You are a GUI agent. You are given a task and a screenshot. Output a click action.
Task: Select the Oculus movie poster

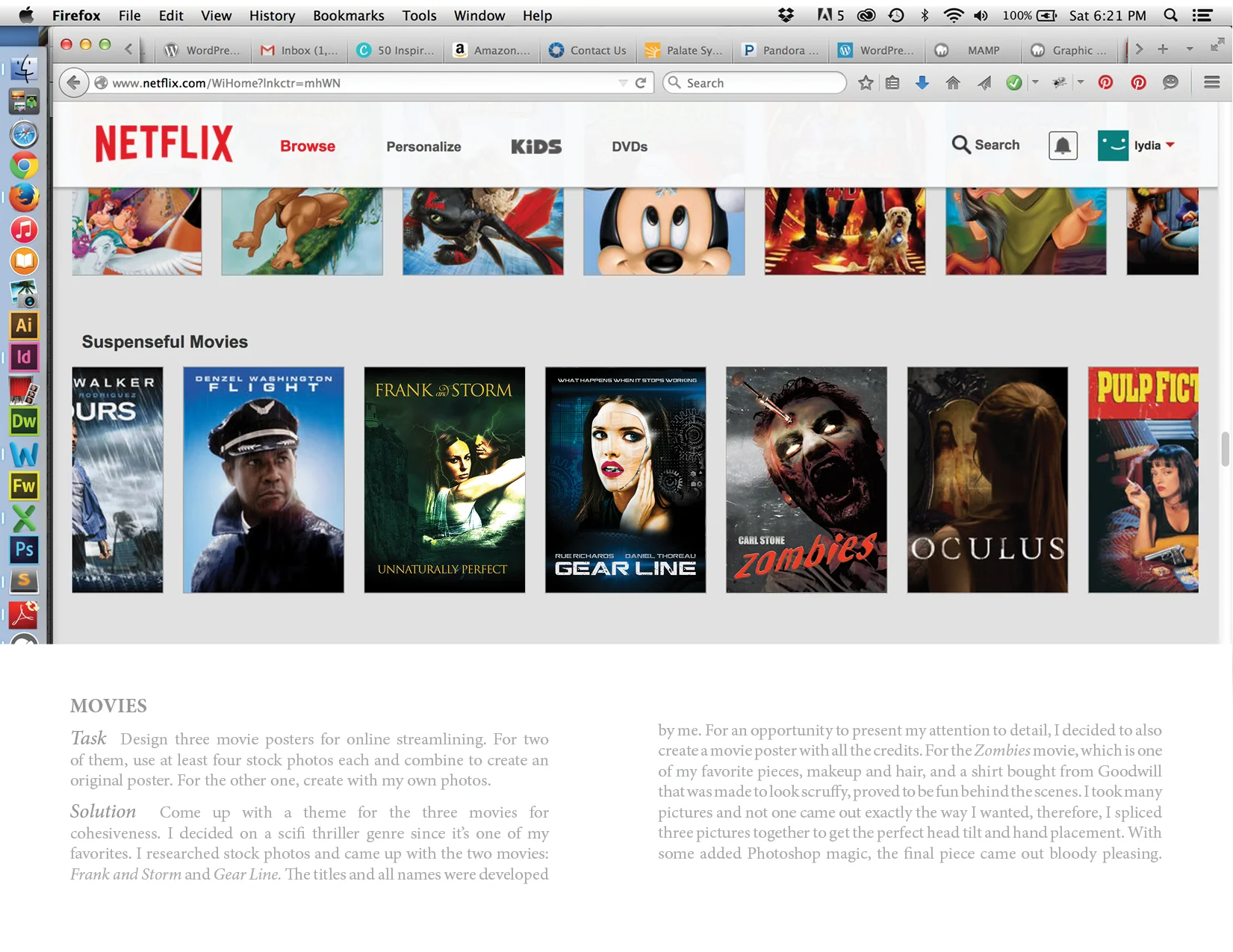click(987, 479)
